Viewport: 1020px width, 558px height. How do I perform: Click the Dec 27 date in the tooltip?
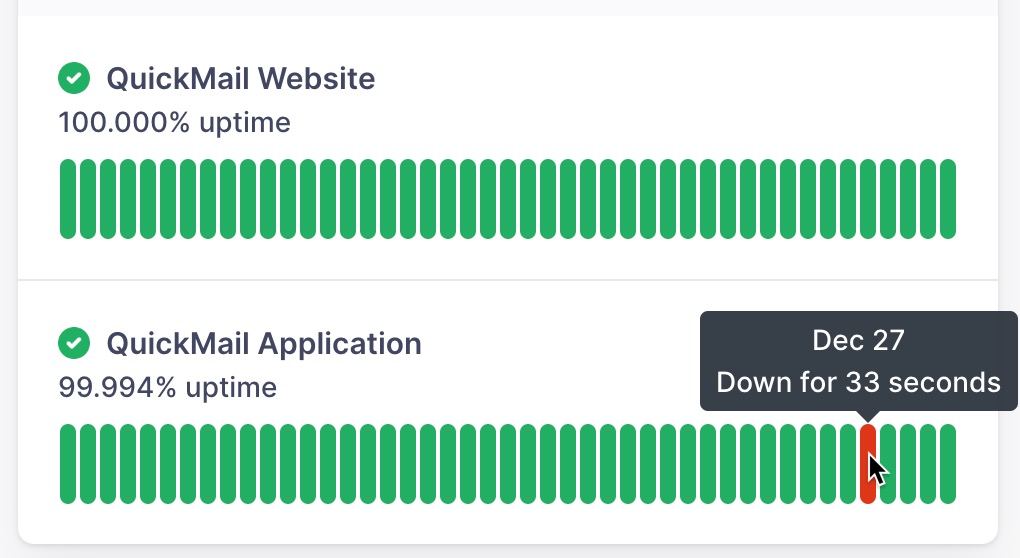(858, 341)
